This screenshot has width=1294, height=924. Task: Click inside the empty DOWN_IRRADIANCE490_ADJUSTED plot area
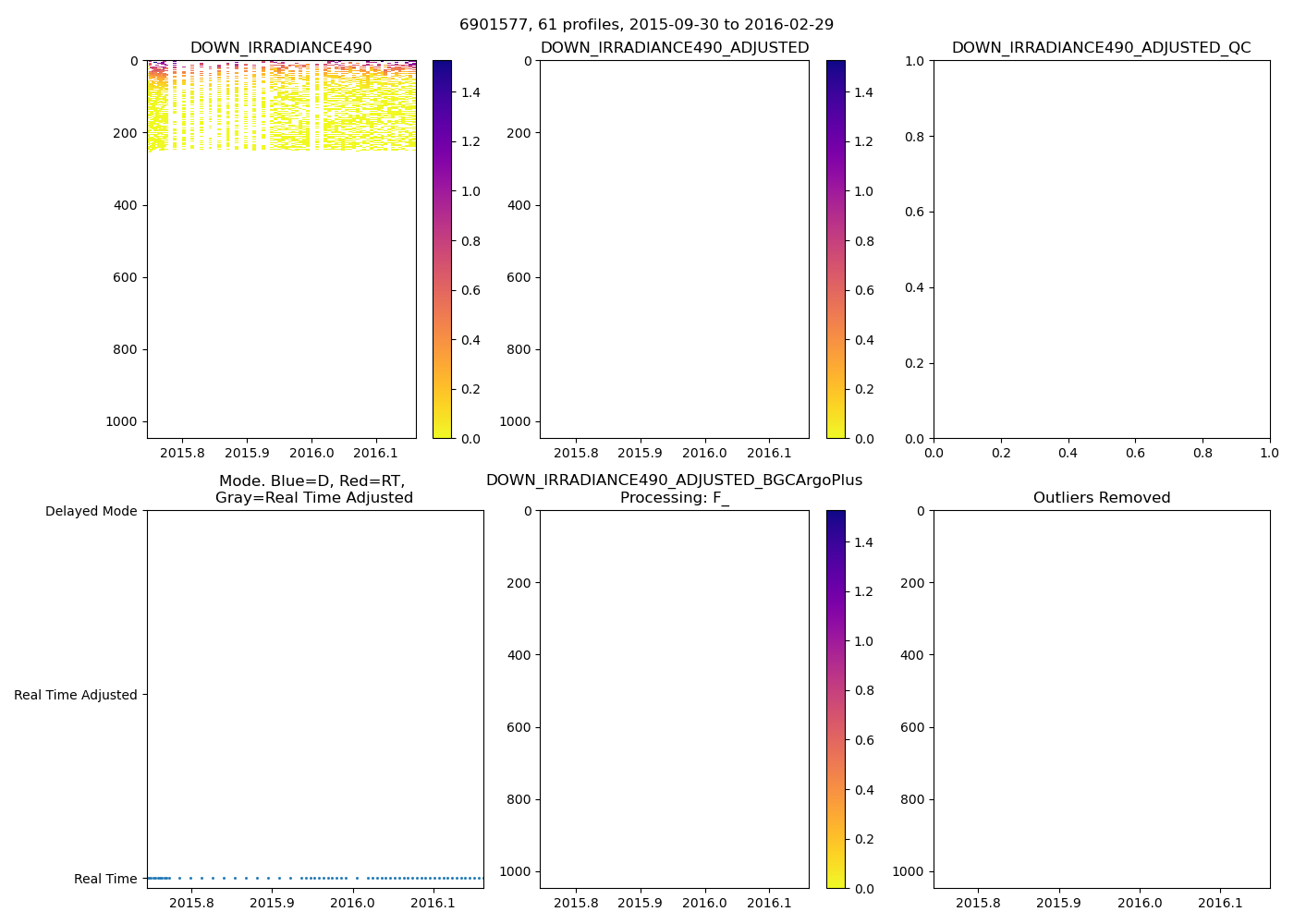674,249
